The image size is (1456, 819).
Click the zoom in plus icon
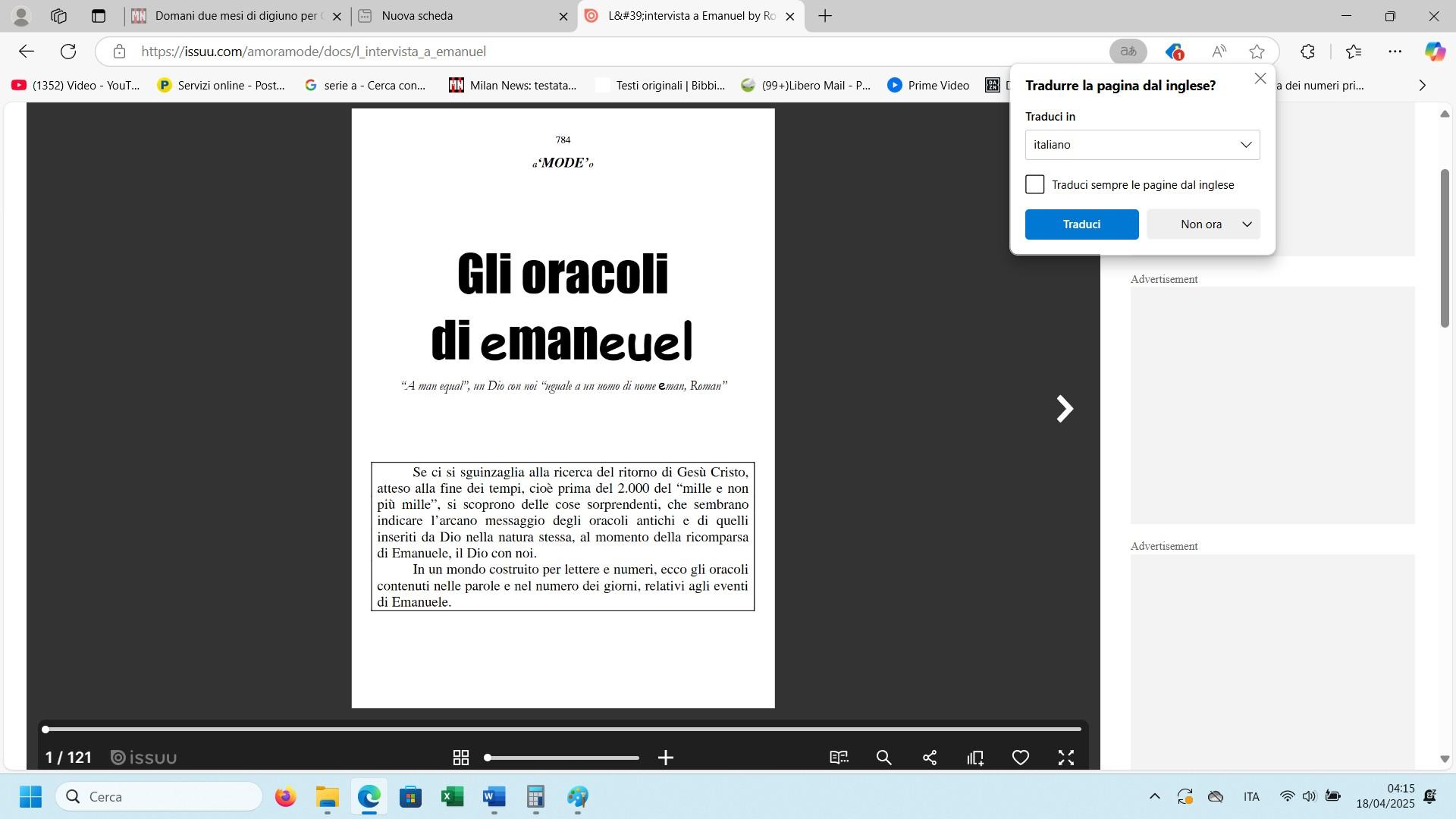666,758
